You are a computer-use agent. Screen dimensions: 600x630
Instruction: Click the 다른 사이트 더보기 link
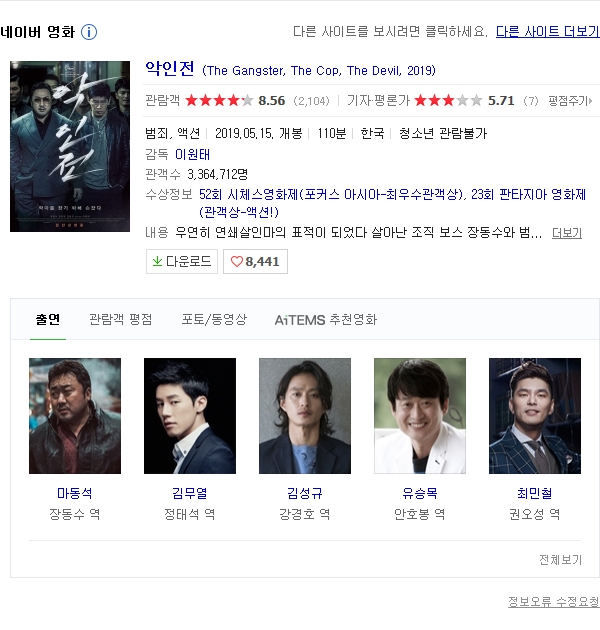(548, 31)
